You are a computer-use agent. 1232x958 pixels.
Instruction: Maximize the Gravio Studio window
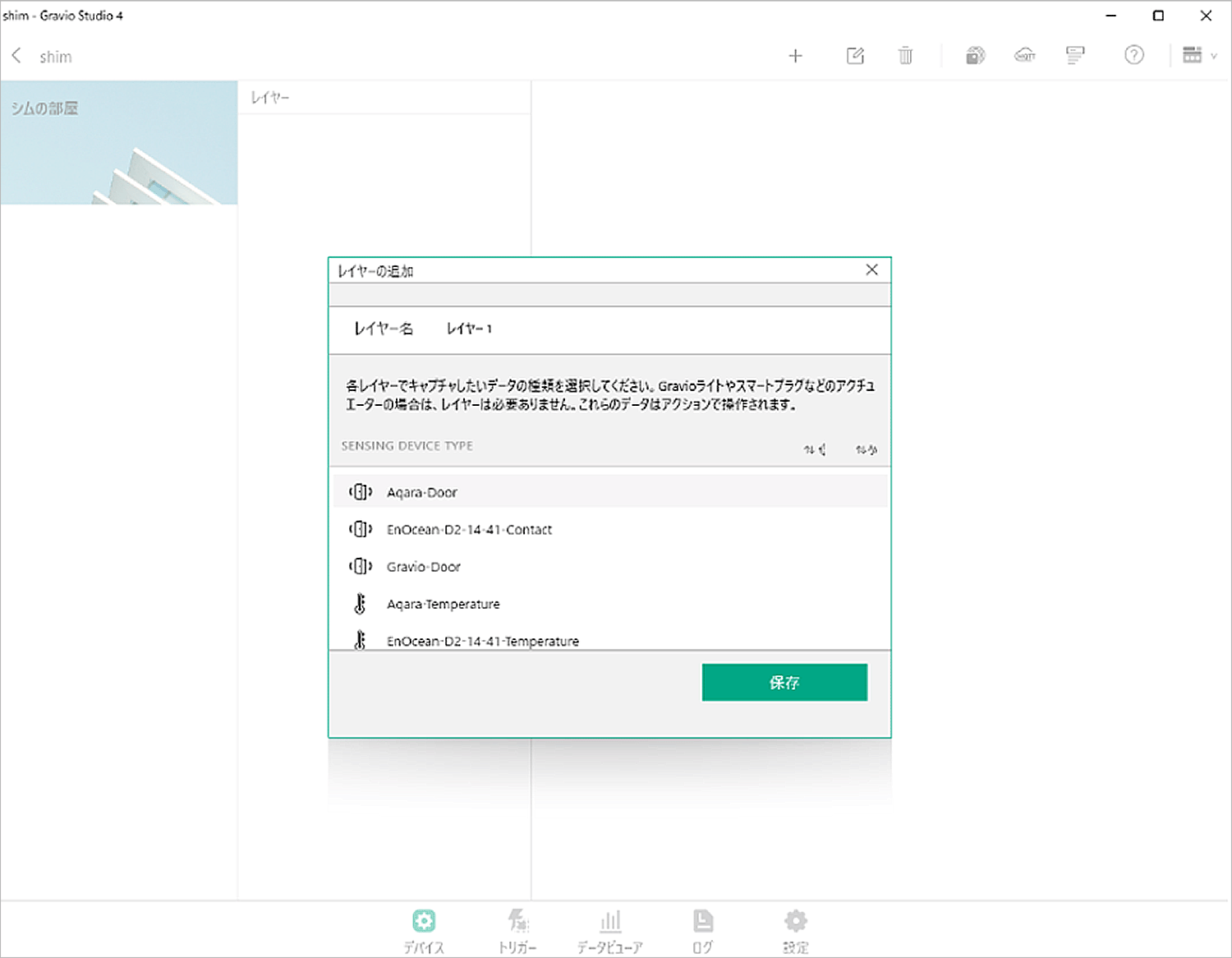1158,16
